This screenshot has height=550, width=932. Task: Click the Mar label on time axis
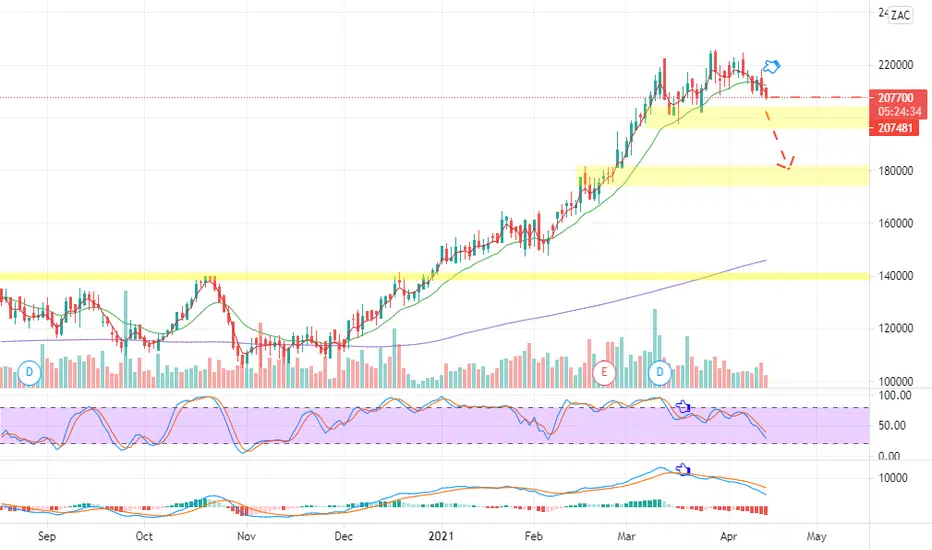[x=626, y=536]
